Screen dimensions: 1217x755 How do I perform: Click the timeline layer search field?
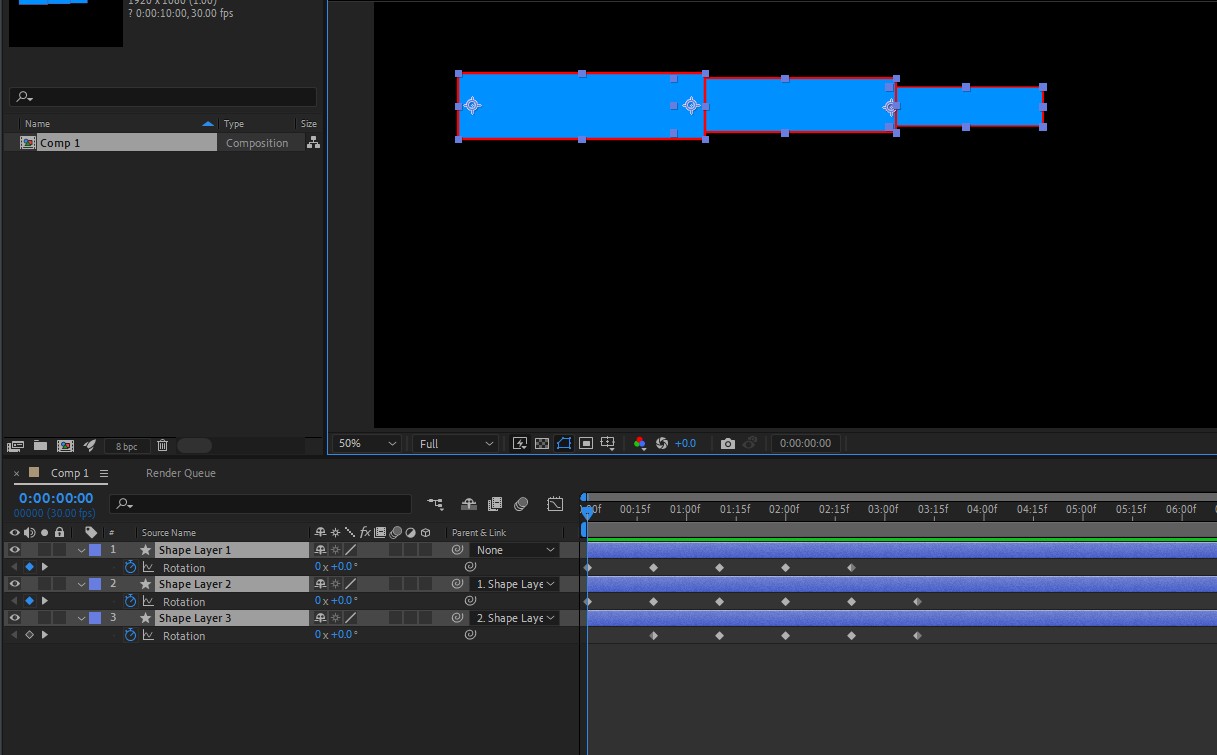click(x=260, y=504)
